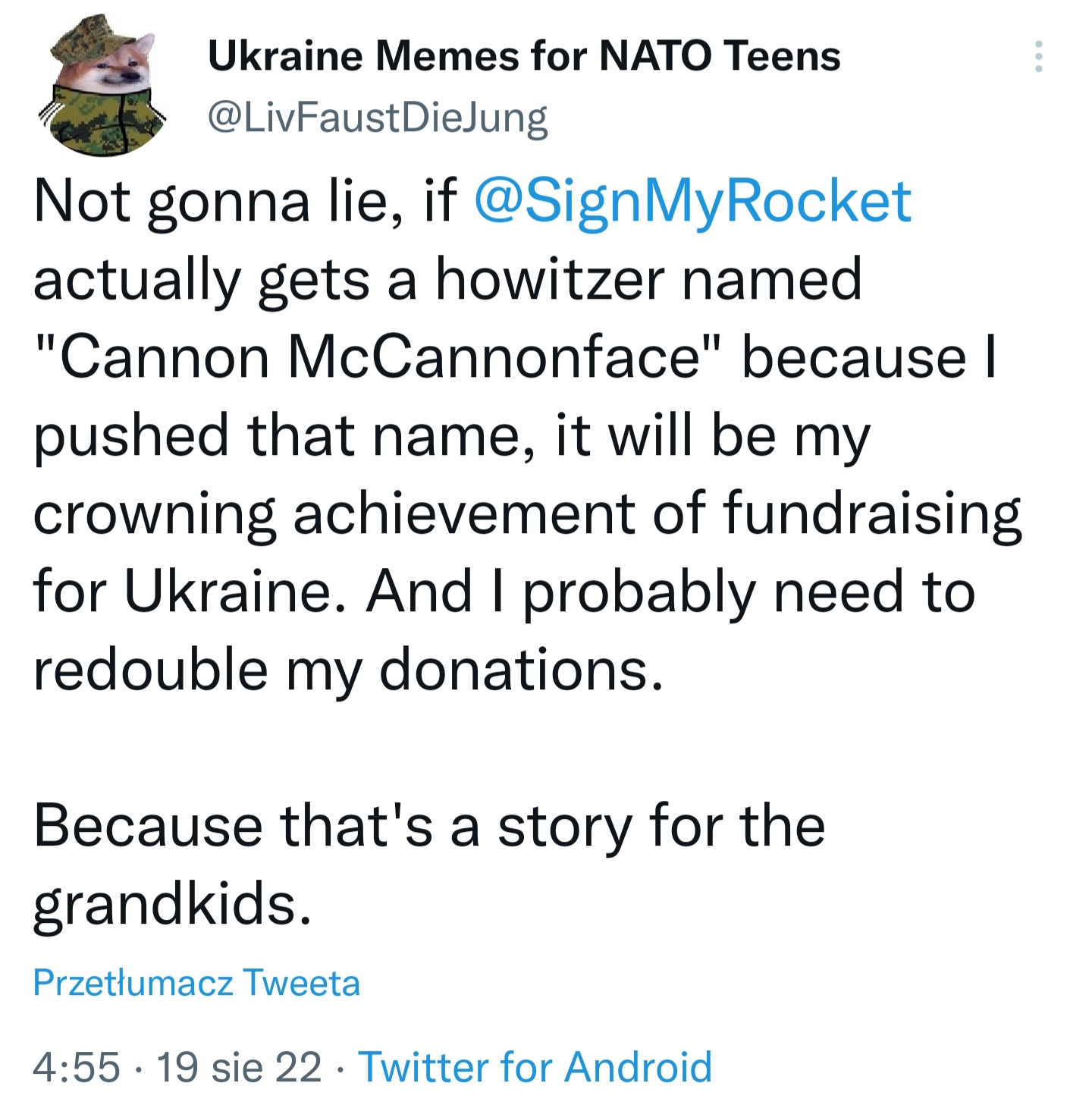This screenshot has height=1108, width=1092.
Task: Open the Ukraine Memes for NATO Teens profile name
Action: point(524,56)
